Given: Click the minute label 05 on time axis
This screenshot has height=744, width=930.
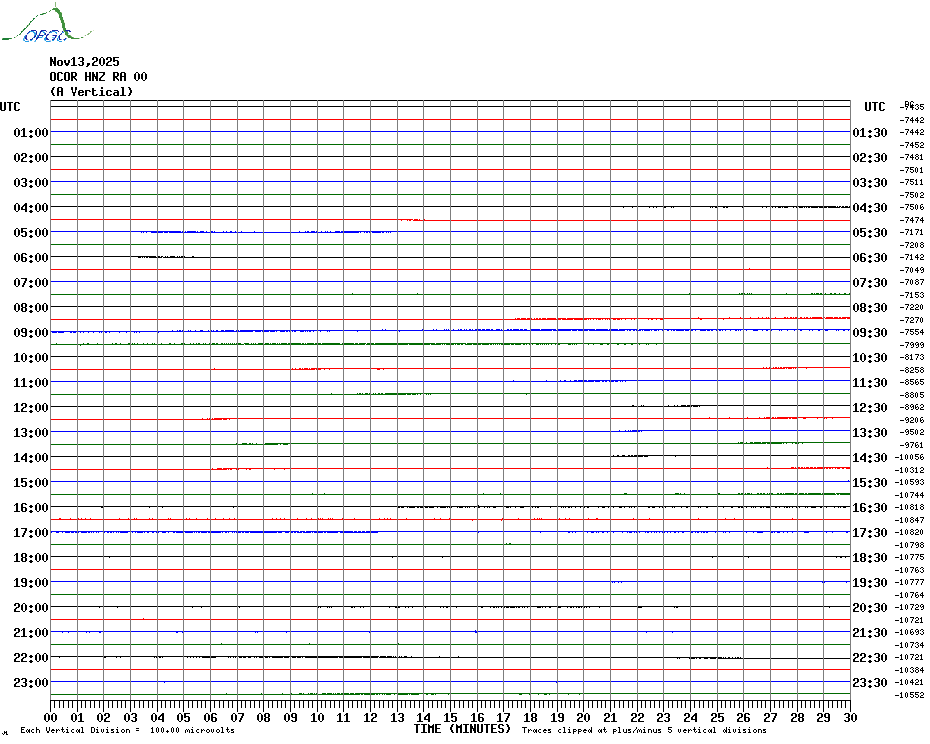Looking at the screenshot, I should [x=184, y=718].
